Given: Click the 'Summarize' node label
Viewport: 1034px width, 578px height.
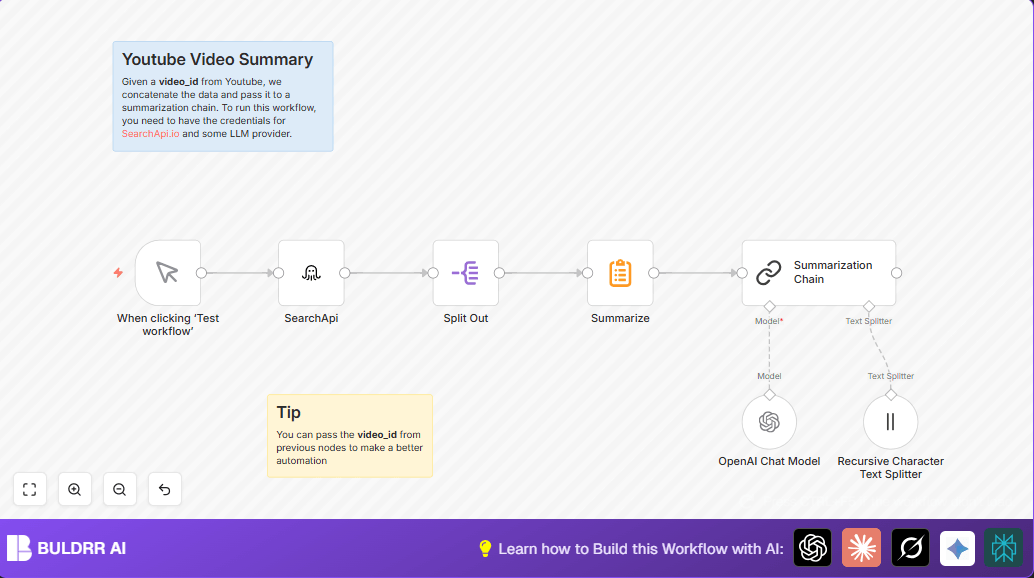Looking at the screenshot, I should [x=620, y=318].
